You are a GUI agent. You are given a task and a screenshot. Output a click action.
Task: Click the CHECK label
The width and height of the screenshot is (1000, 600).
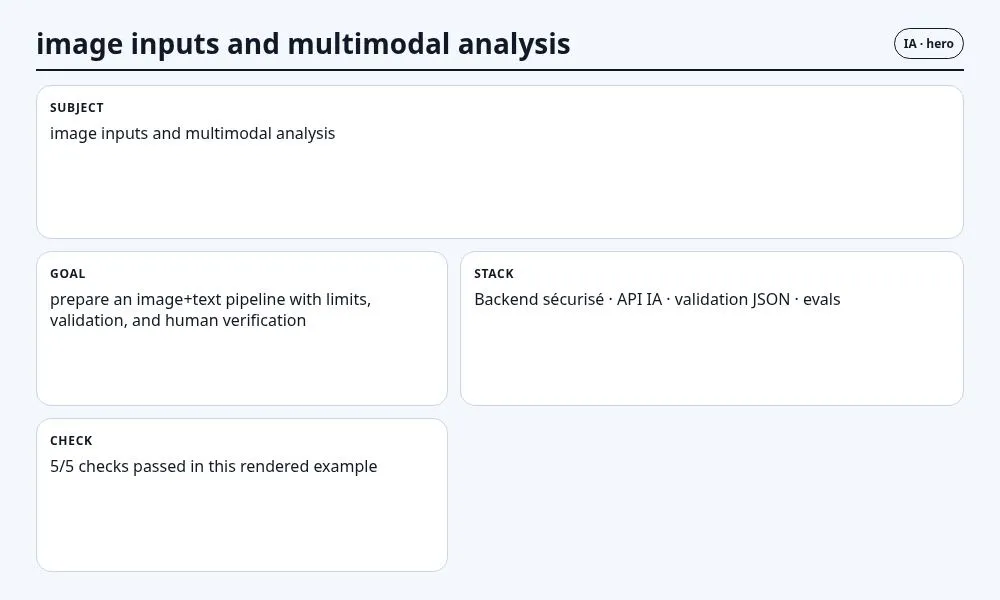click(71, 441)
